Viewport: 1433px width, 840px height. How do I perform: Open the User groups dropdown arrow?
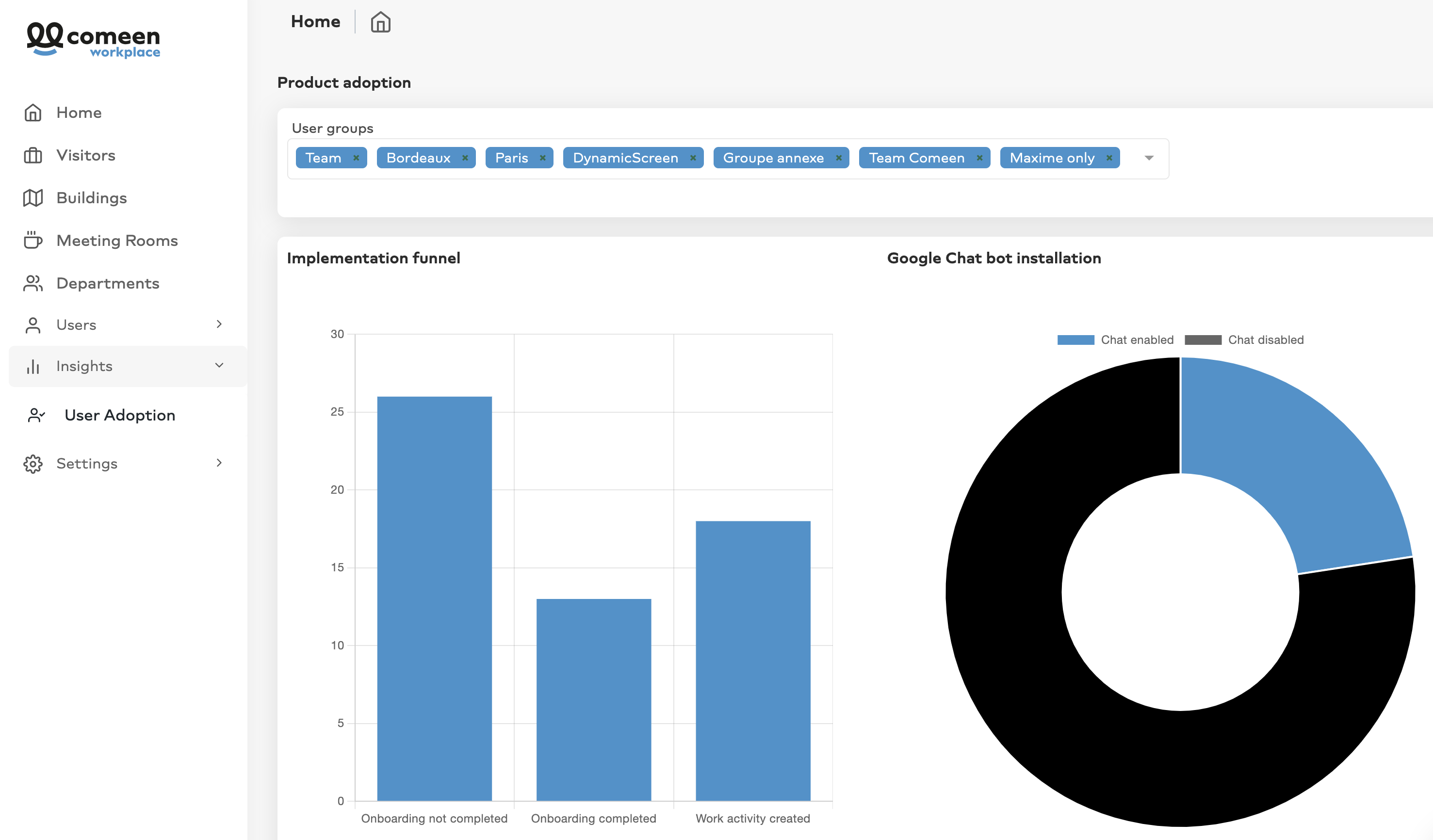[x=1149, y=158]
